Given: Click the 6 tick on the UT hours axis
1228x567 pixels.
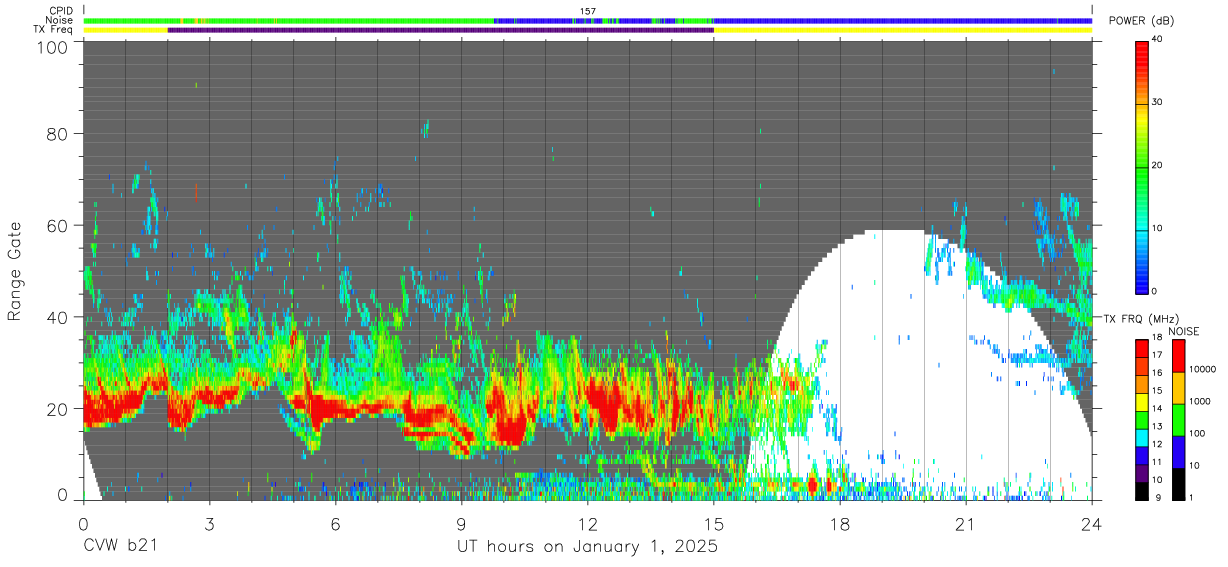Looking at the screenshot, I should coord(336,523).
